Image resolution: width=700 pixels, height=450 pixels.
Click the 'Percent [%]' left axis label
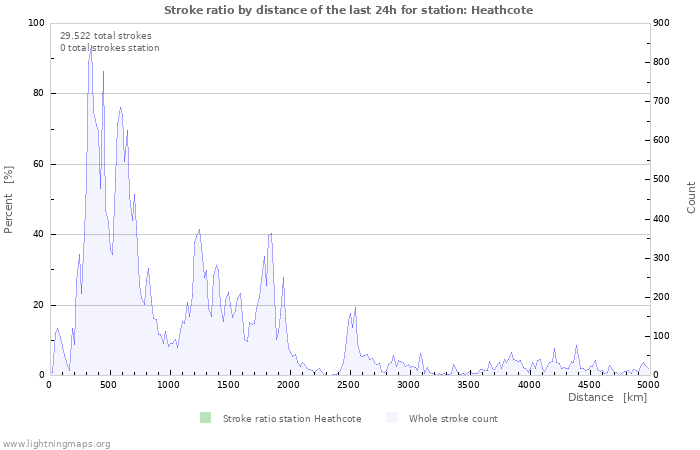(x=10, y=199)
